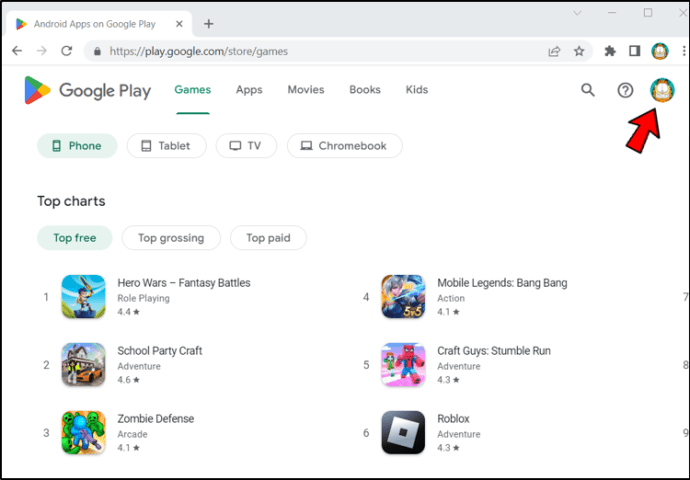The width and height of the screenshot is (690, 480).
Task: Open Craft Guys: Stumble Run title
Action: (x=494, y=351)
